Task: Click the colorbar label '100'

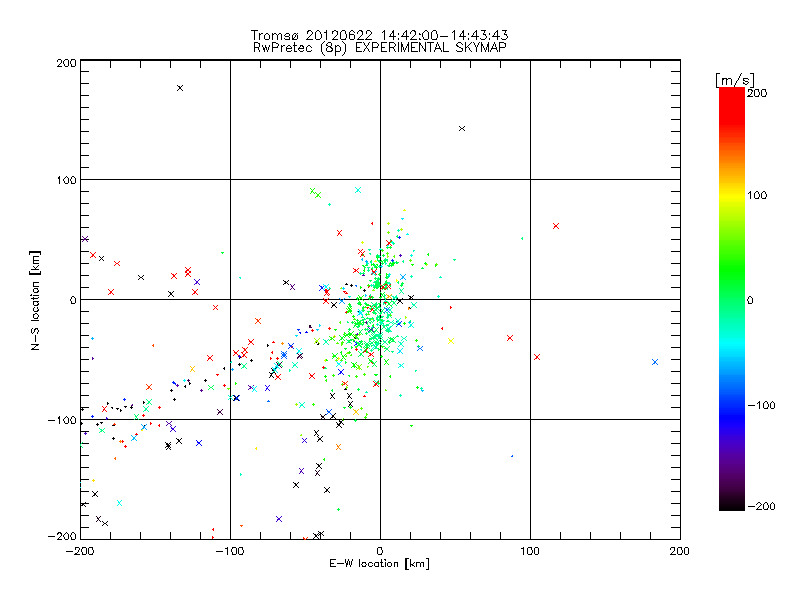Action: (x=757, y=195)
